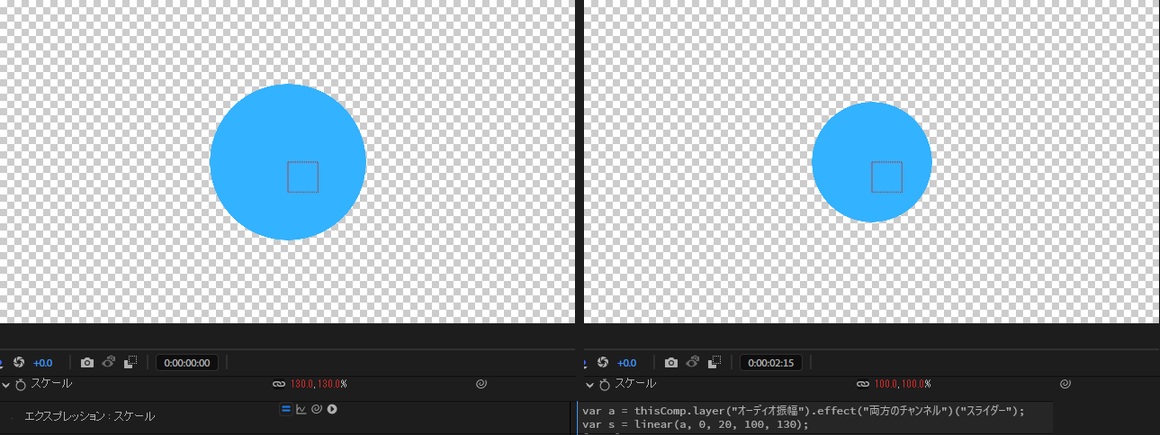Click the expression pick whip icon
1160x435 pixels.
click(x=317, y=409)
